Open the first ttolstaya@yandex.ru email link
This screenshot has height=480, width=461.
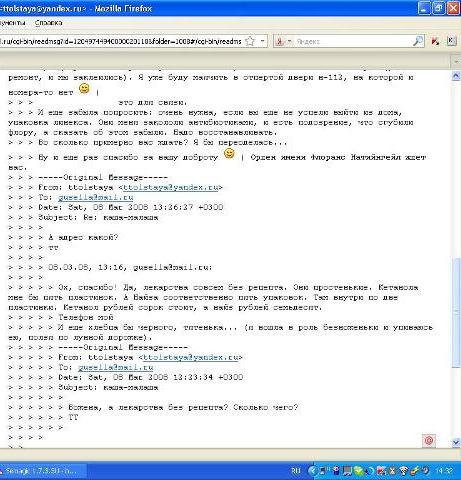tap(171, 187)
